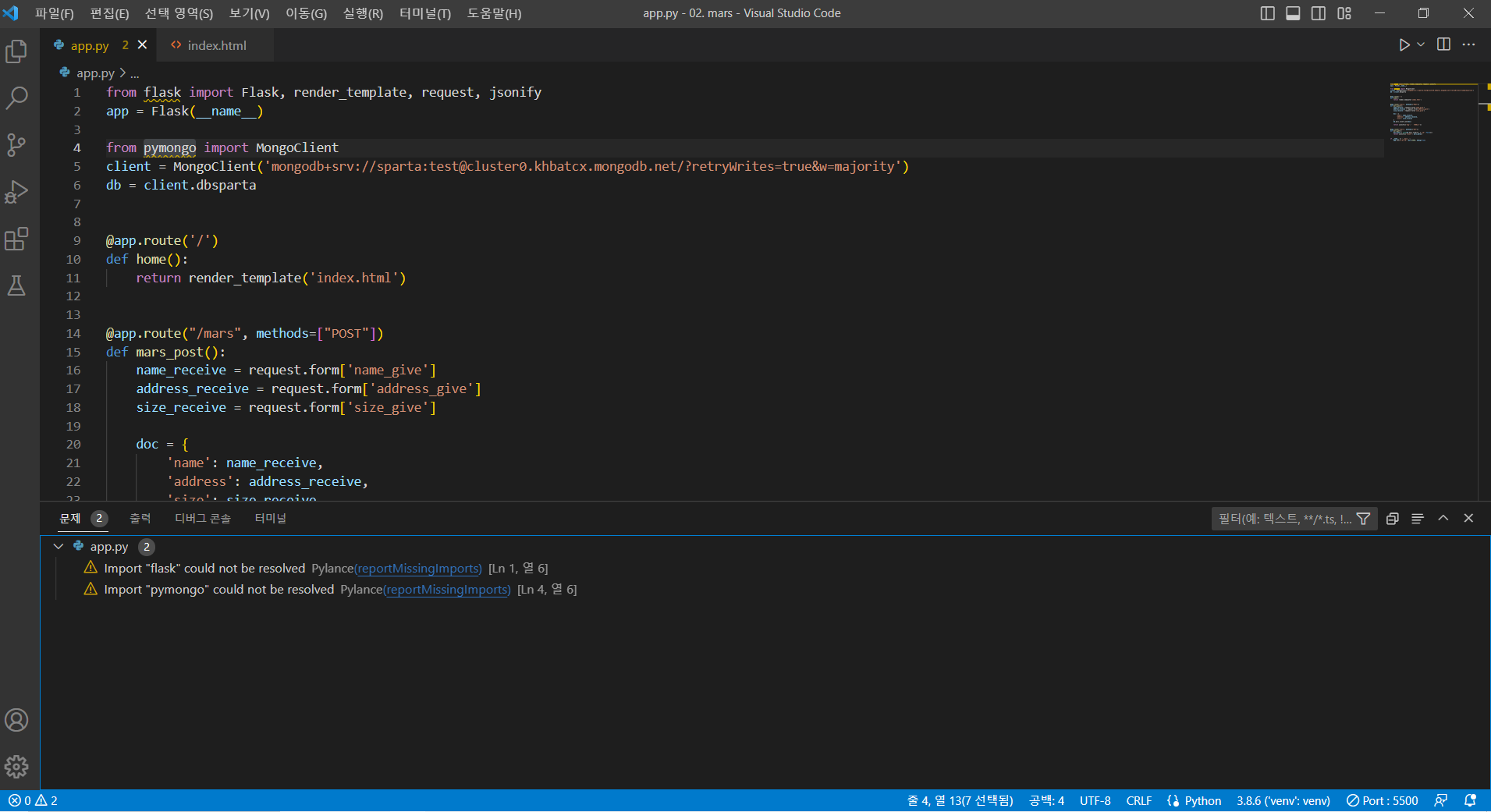Image resolution: width=1491 pixels, height=812 pixels.
Task: Open the Manage gear settings
Action: pyautogui.click(x=16, y=767)
